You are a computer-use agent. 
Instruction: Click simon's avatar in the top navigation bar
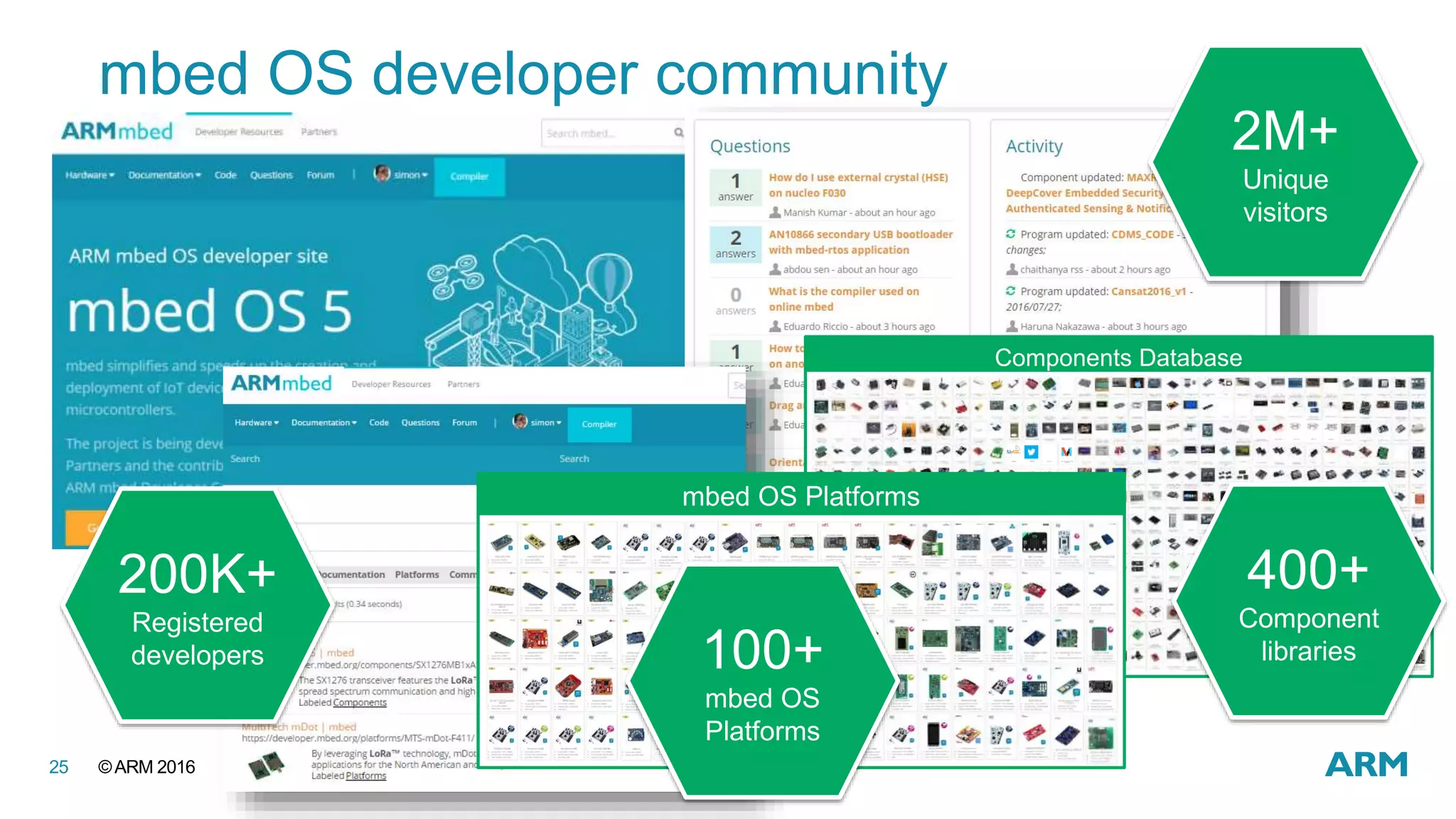pyautogui.click(x=382, y=173)
